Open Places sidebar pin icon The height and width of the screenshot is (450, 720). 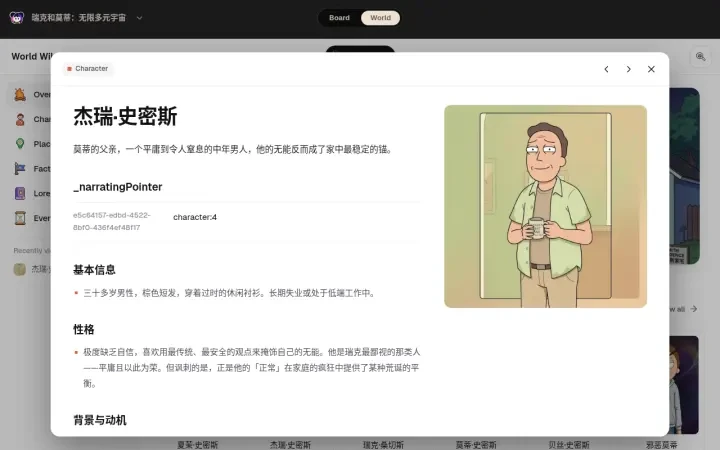tap(20, 144)
